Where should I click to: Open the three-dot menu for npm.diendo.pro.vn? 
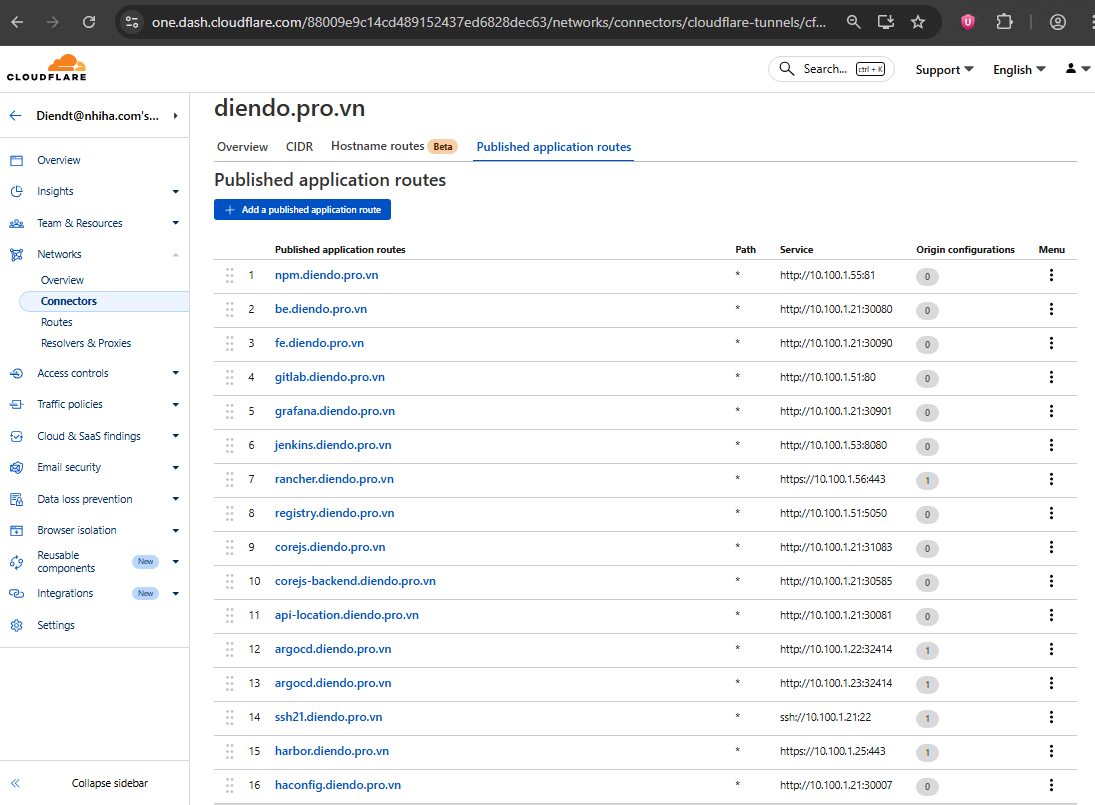tap(1051, 276)
